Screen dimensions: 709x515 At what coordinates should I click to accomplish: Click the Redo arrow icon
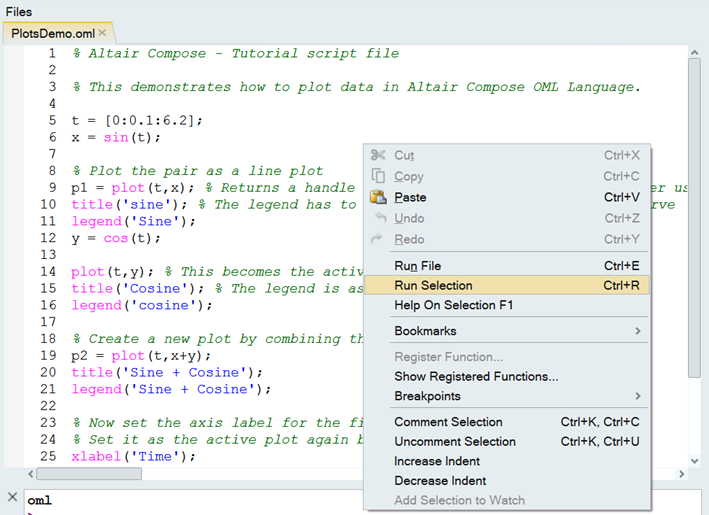[x=378, y=239]
